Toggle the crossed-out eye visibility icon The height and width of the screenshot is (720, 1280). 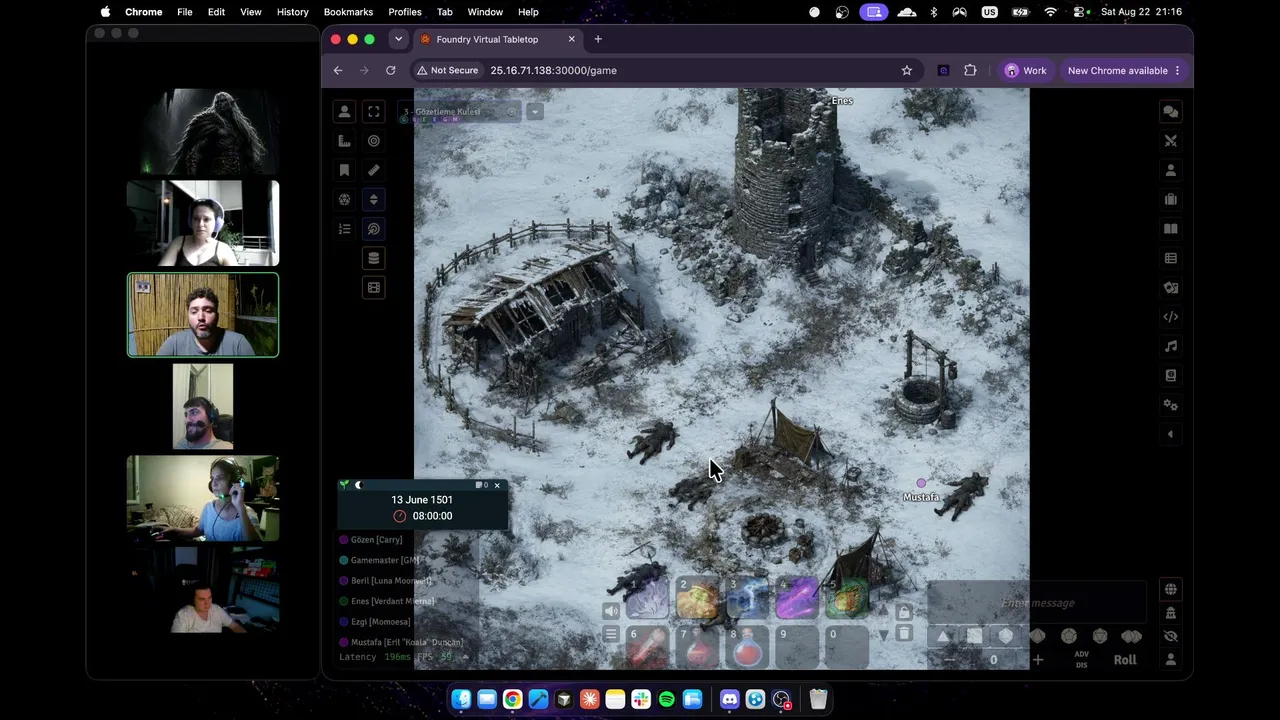[1171, 636]
